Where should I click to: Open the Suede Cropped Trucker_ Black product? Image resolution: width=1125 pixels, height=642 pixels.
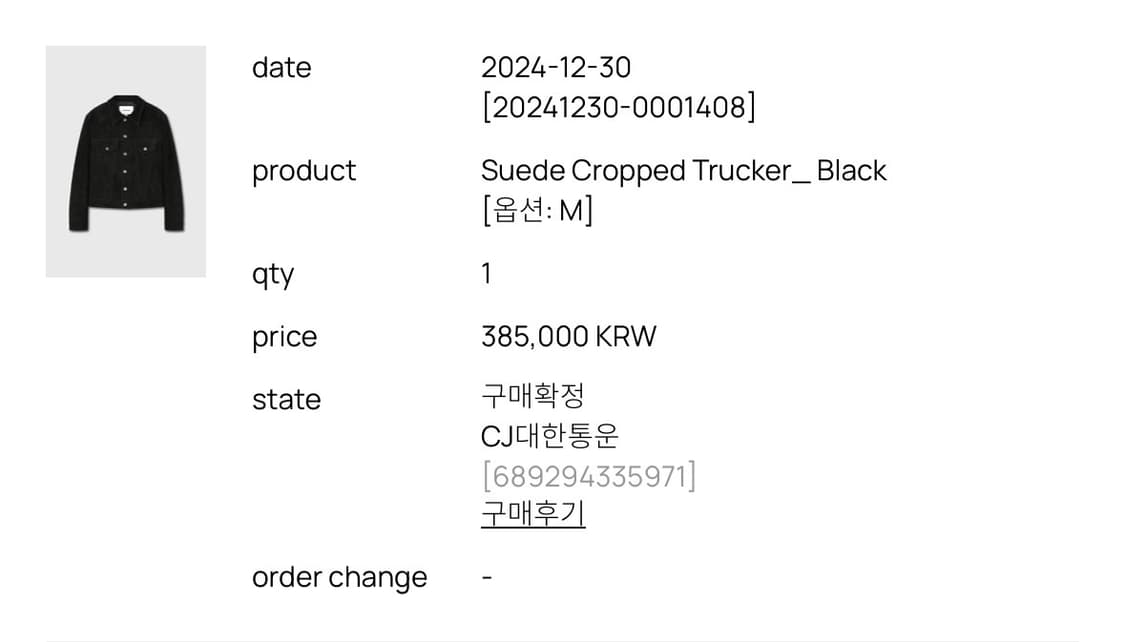pos(683,171)
